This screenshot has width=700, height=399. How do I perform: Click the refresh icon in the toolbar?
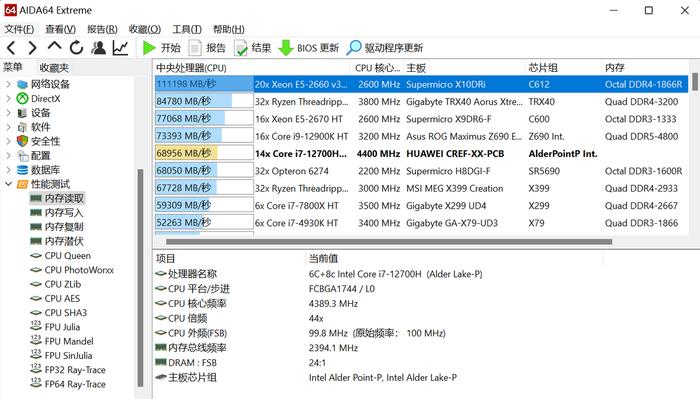click(76, 47)
